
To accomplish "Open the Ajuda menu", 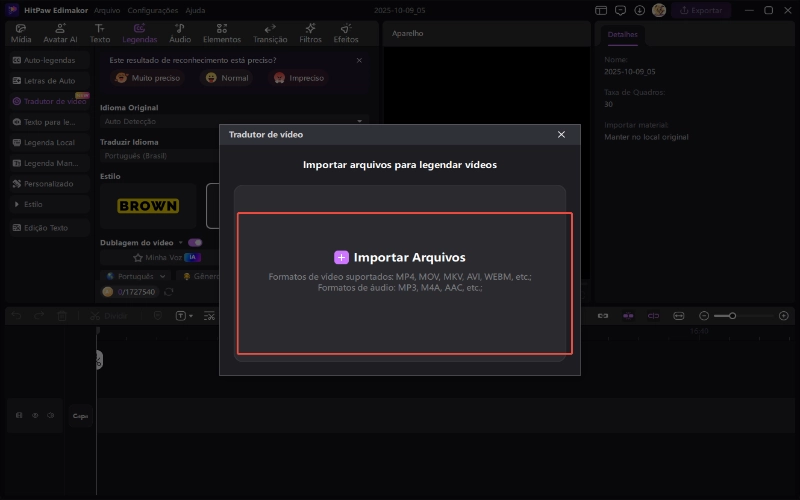I will pyautogui.click(x=195, y=10).
